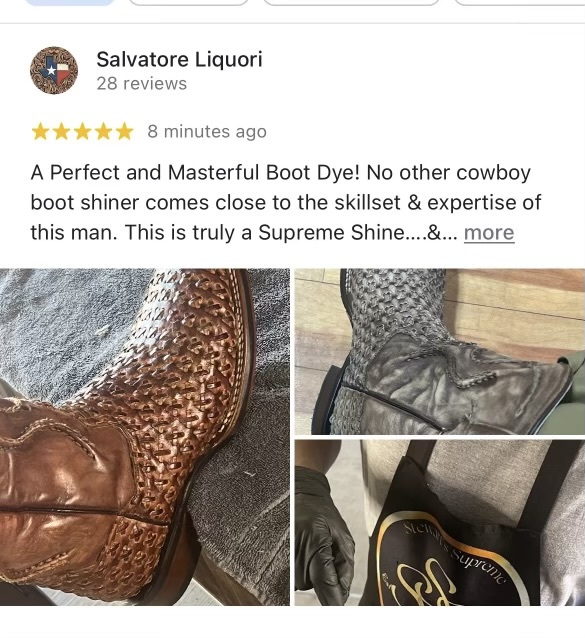Select the highlighted blue filter chip at top
The image size is (585, 638).
click(70, 2)
